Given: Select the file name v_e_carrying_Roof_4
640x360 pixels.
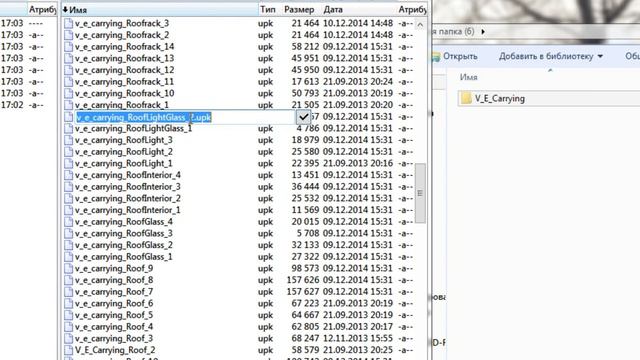Looking at the screenshot, I should pyautogui.click(x=114, y=327).
